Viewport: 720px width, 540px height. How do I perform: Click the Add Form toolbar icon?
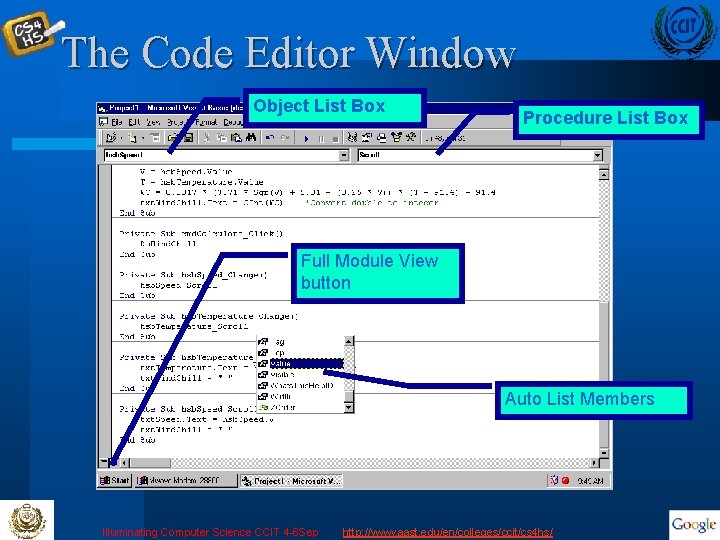(133, 137)
